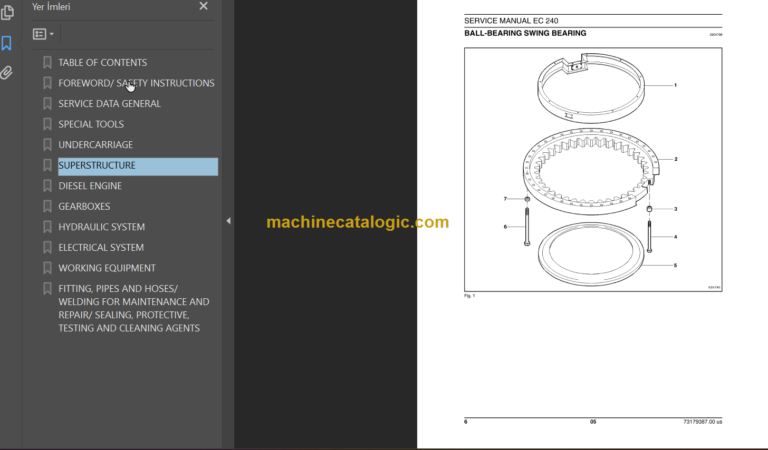Close the Yer İmleri bookmarks panel
The image size is (768, 450).
[x=204, y=6]
